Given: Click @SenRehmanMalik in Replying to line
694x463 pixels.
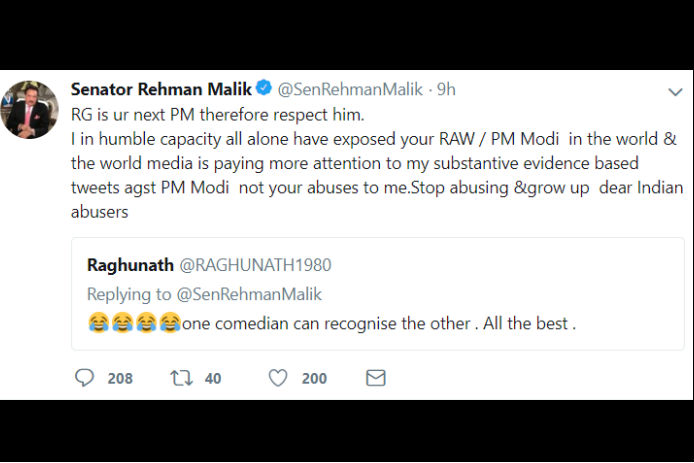Looking at the screenshot, I should 249,294.
